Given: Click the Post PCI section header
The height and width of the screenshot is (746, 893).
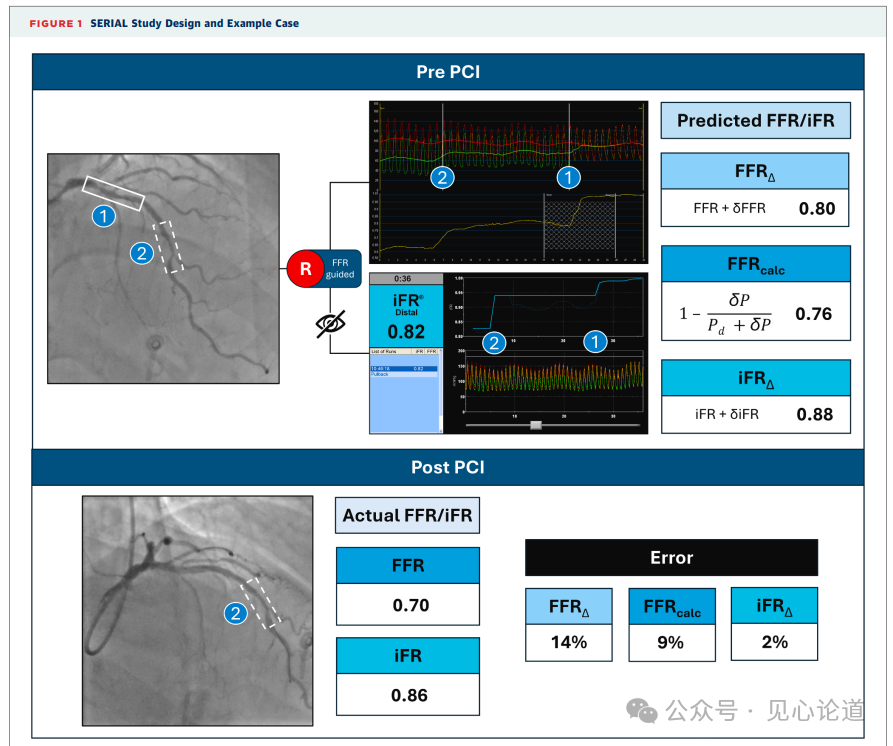Looking at the screenshot, I should pos(449,467).
